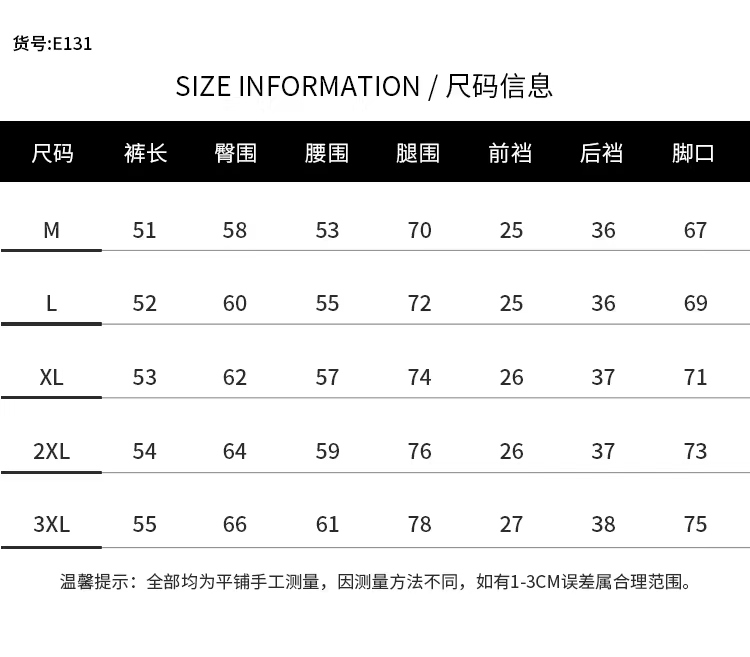Screen dimensions: 750x657
Task: Click the 臀围 value 58 for size M
Action: (235, 230)
